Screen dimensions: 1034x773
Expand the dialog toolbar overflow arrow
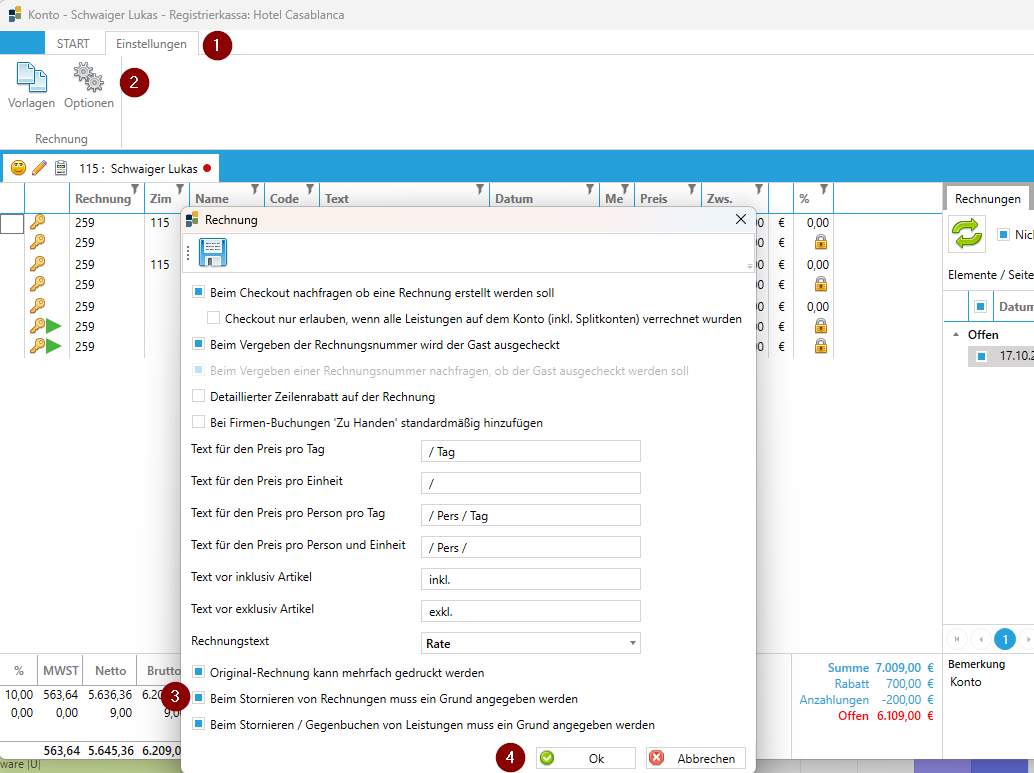click(750, 266)
